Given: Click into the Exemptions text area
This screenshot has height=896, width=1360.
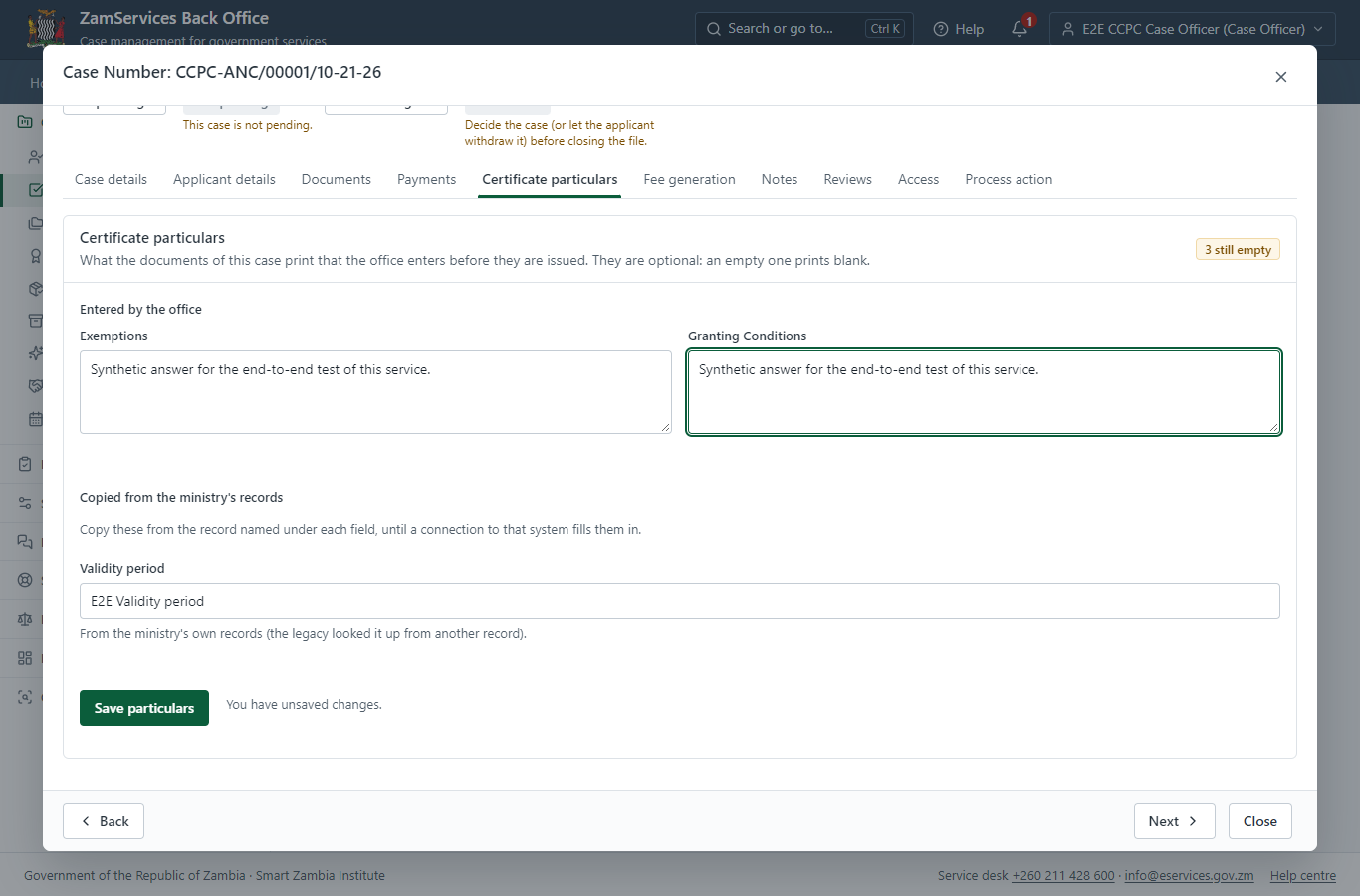Looking at the screenshot, I should tap(375, 392).
